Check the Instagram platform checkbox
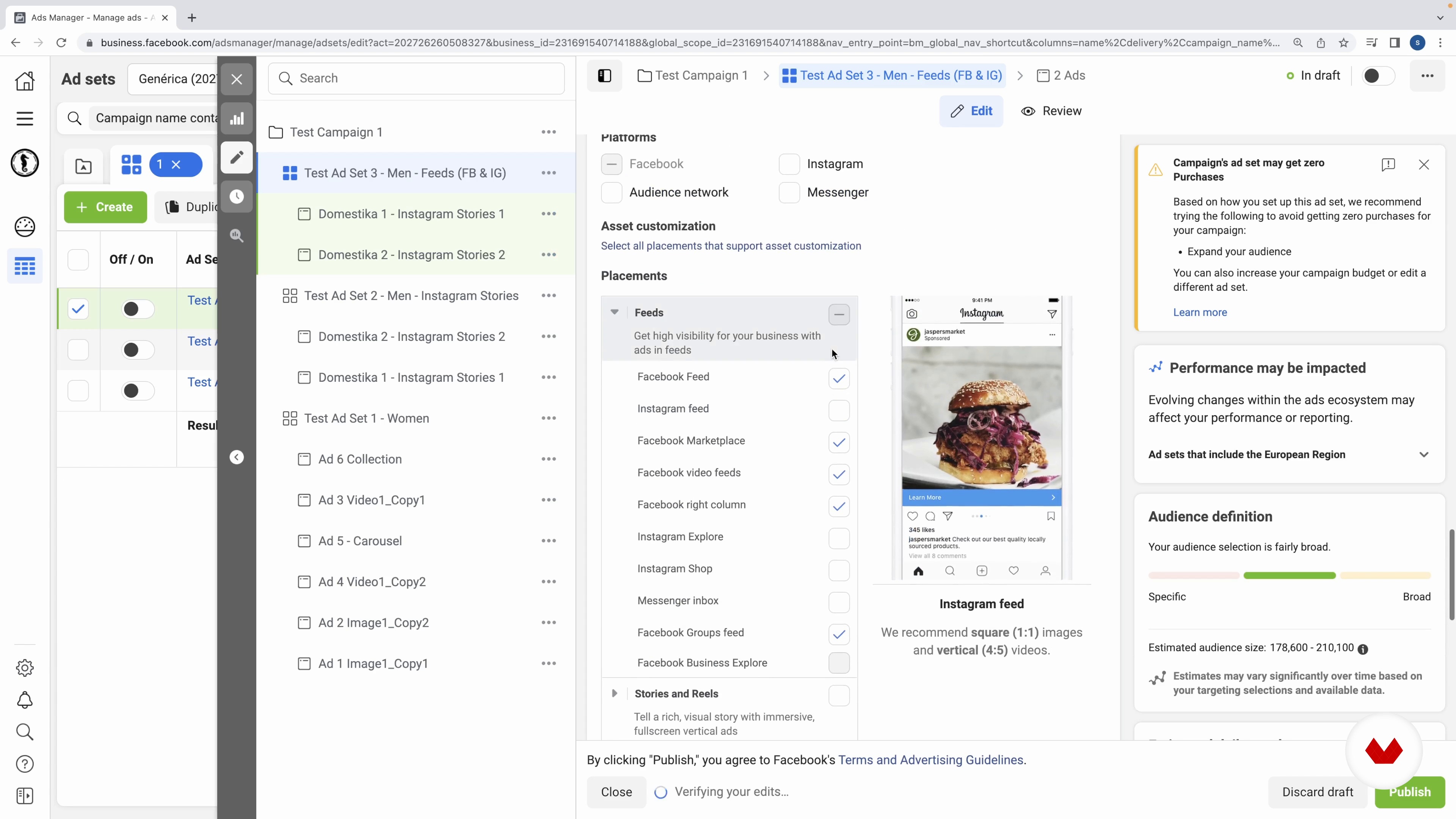 coord(789,164)
